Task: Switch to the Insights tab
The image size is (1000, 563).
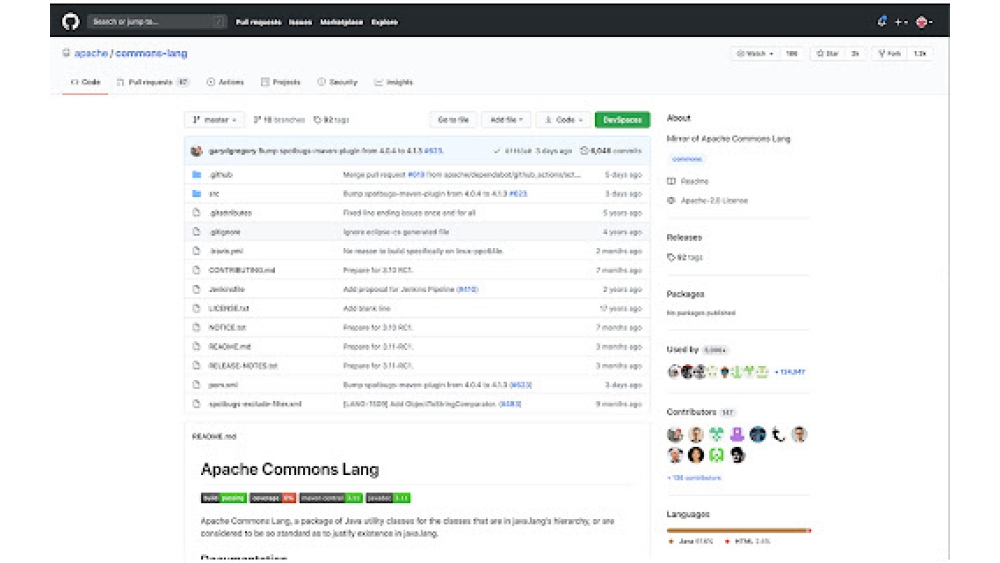Action: [393, 82]
